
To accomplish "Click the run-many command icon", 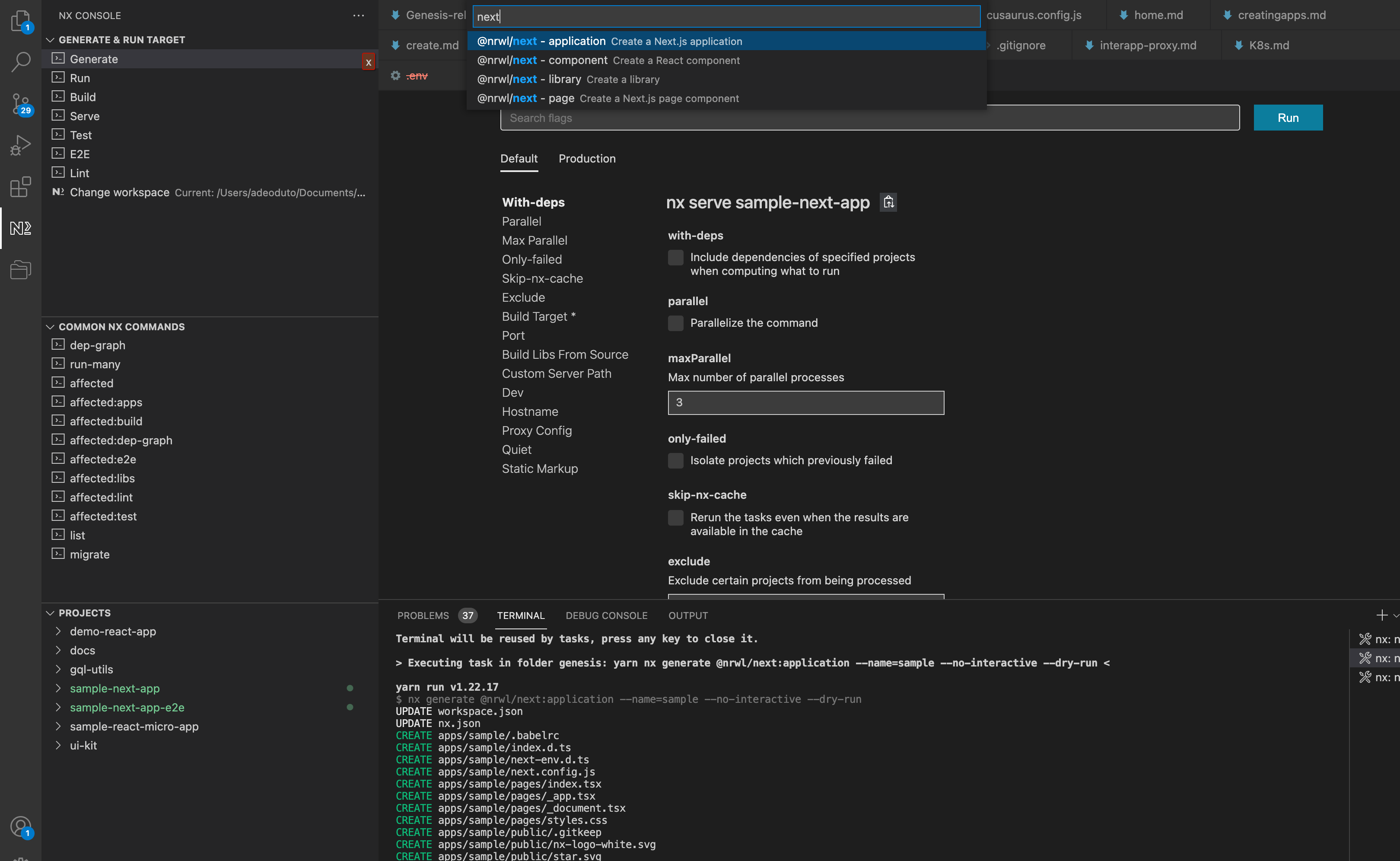I will pyautogui.click(x=58, y=364).
